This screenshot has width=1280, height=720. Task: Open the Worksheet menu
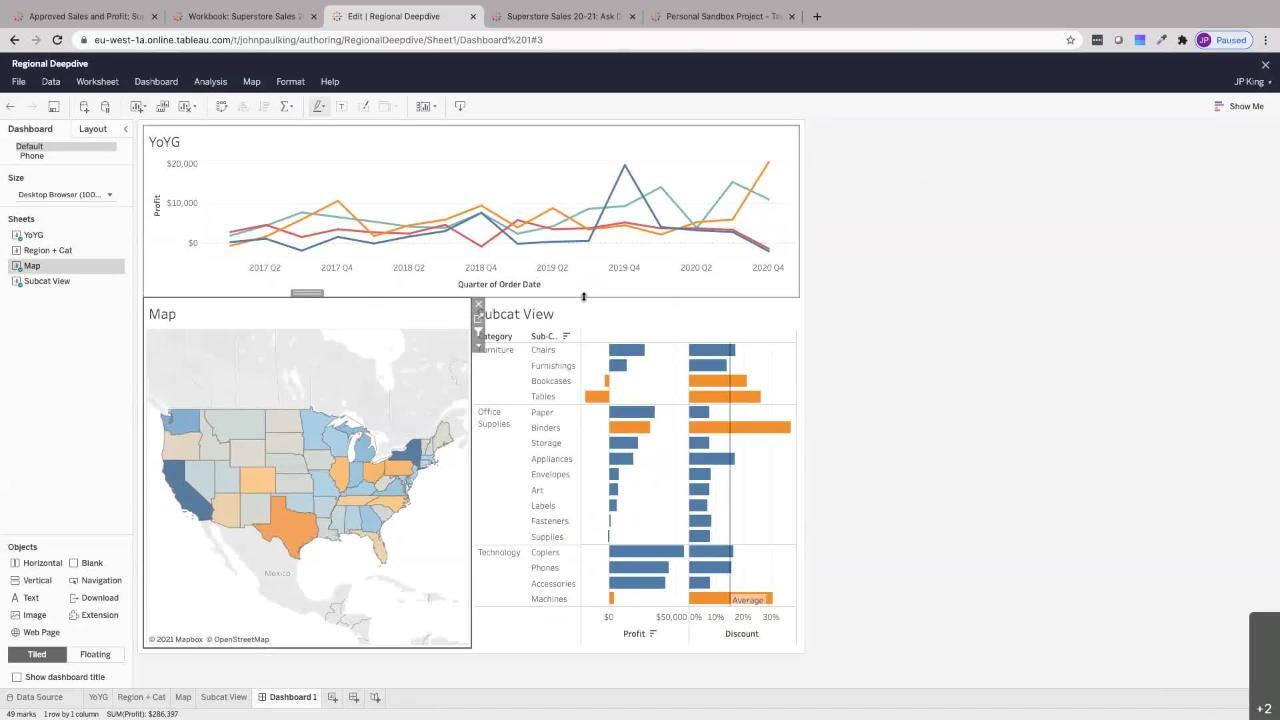[97, 82]
